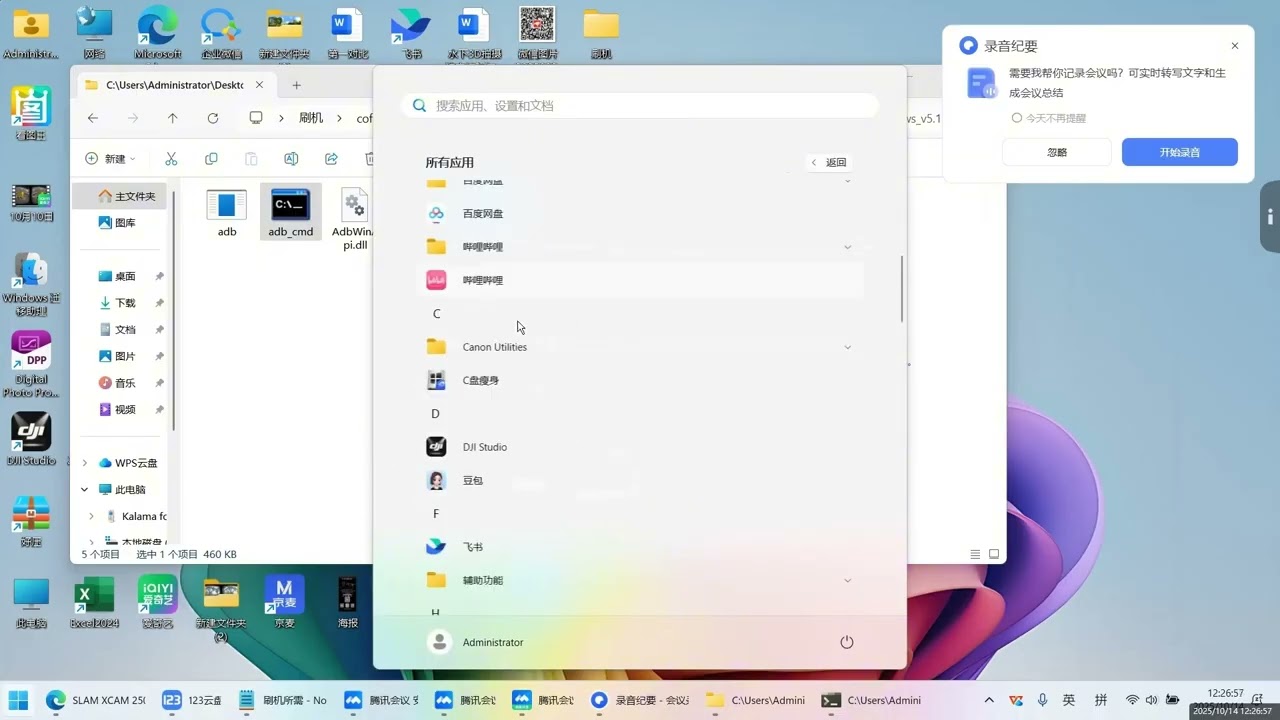Expand Kalama drive tree node
Viewport: 1280px width, 720px height.
tap(91, 517)
